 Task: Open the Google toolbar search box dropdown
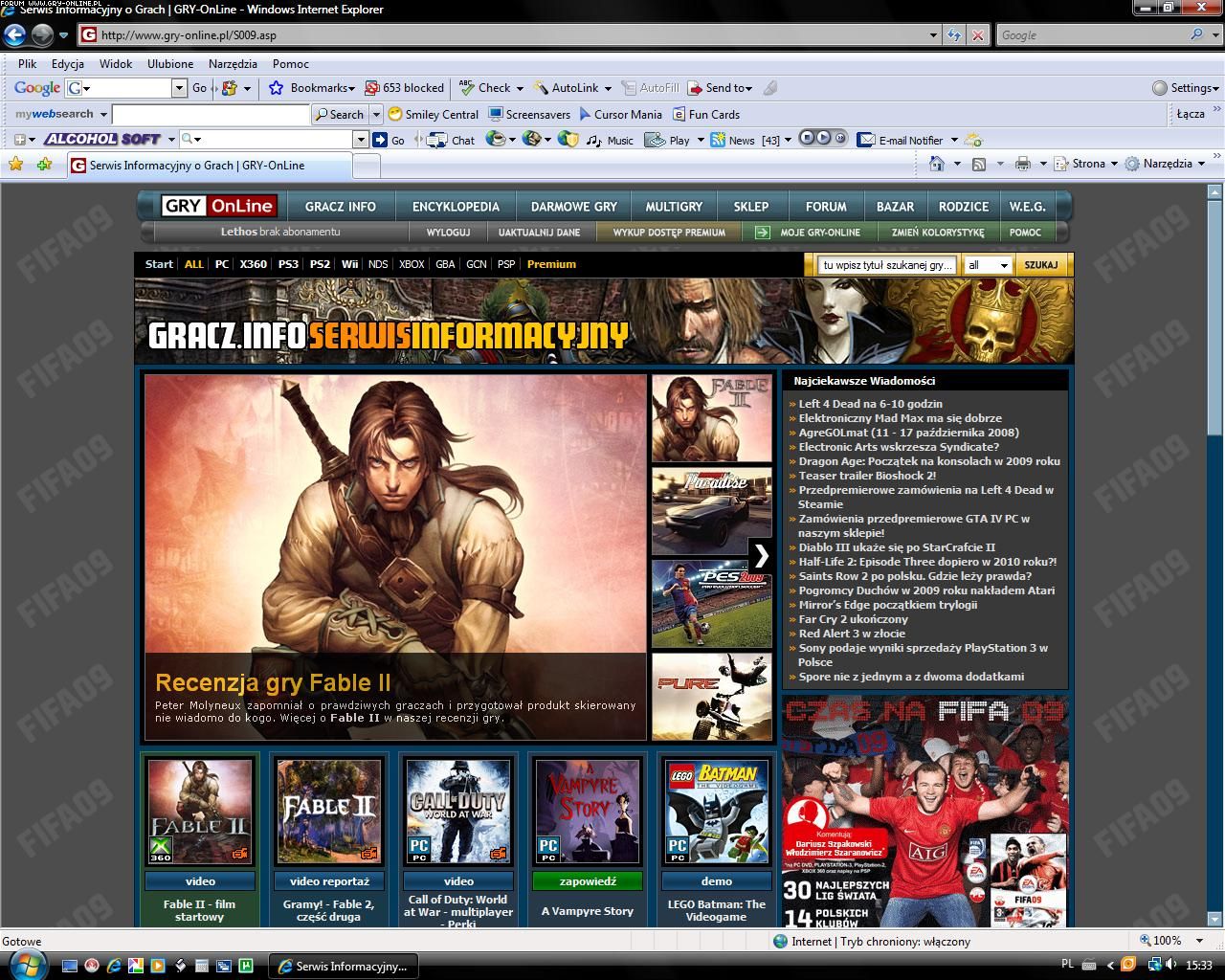click(178, 88)
